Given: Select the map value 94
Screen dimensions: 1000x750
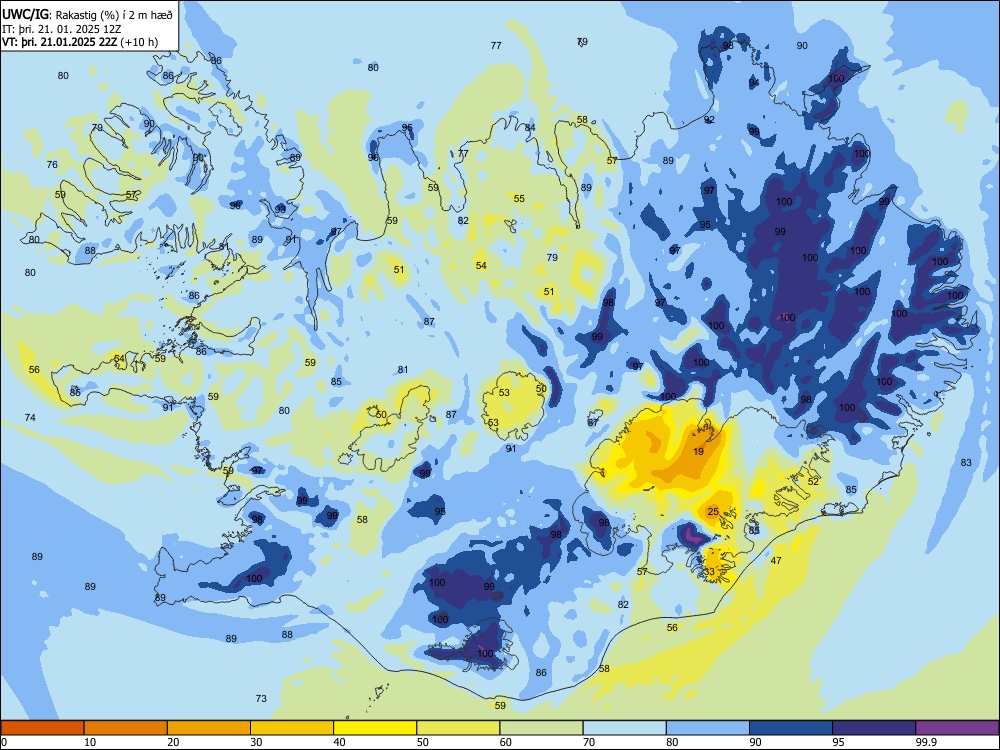Looking at the screenshot, I should coord(754,83).
